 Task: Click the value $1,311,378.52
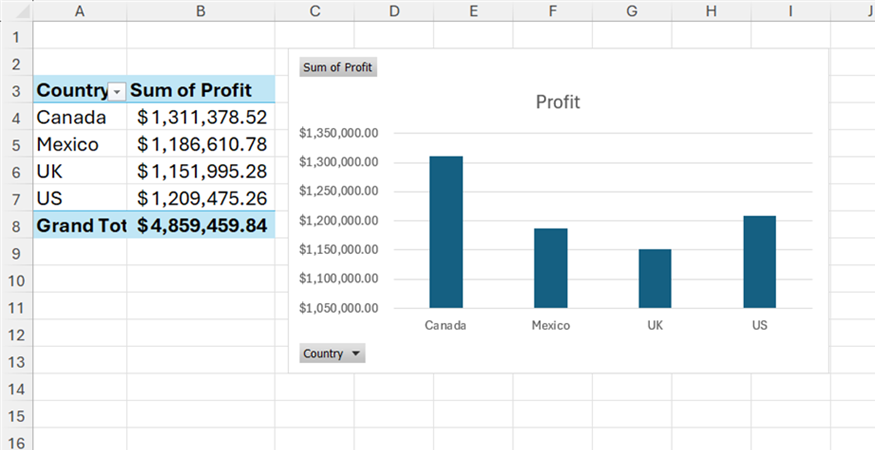click(x=201, y=117)
